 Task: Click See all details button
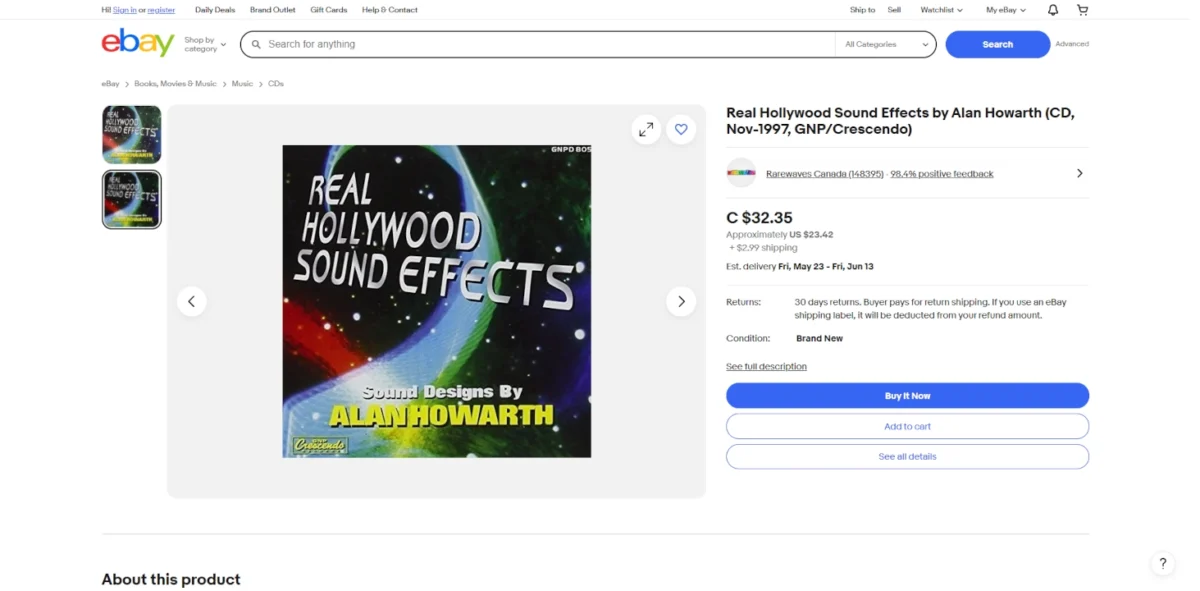click(x=907, y=456)
